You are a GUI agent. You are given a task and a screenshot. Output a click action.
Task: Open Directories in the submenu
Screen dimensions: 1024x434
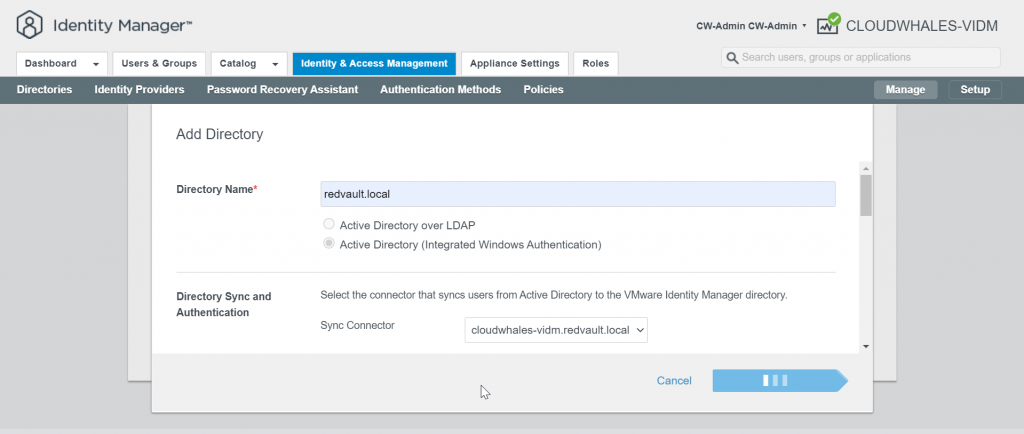pyautogui.click(x=44, y=89)
